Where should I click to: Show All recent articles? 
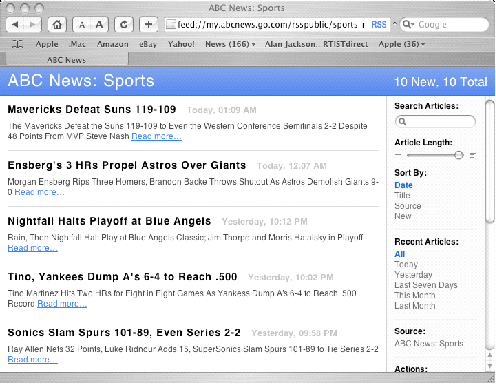pyautogui.click(x=400, y=254)
